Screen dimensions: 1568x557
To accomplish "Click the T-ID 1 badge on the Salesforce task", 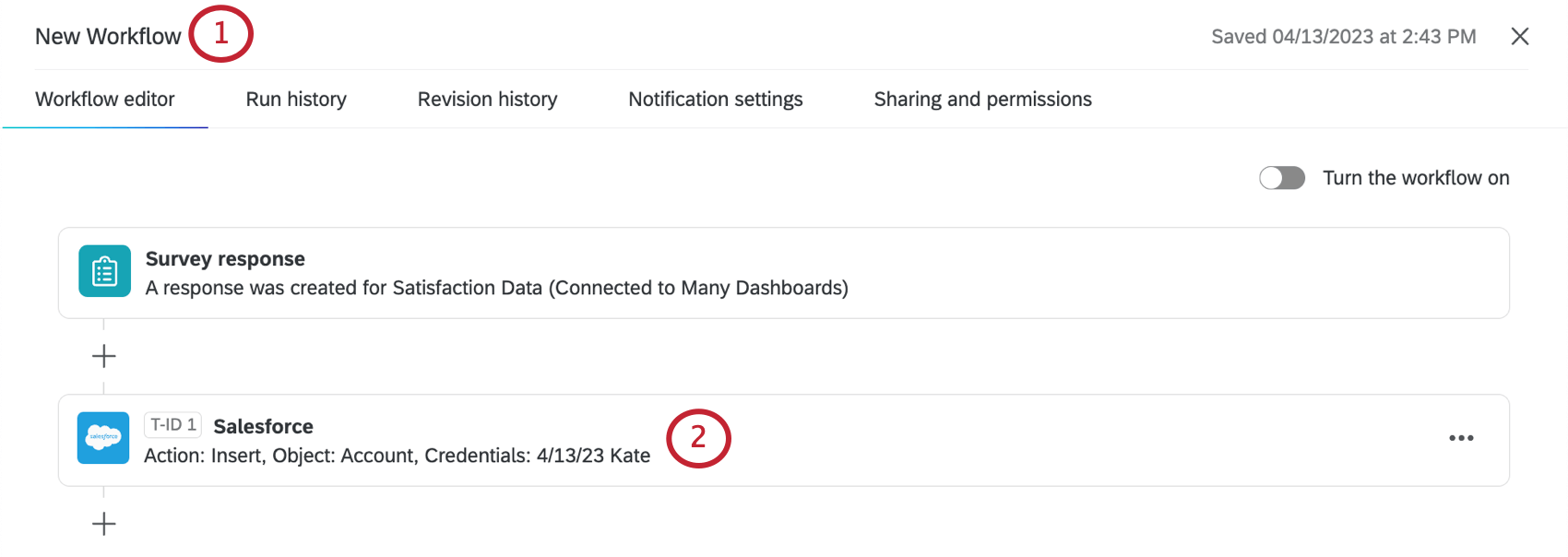I will (172, 425).
